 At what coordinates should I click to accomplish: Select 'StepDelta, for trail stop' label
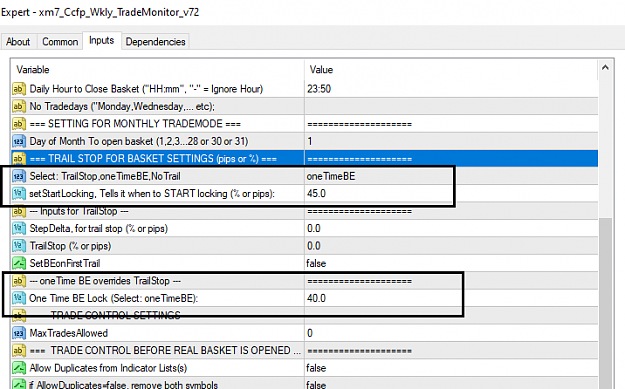(x=98, y=228)
